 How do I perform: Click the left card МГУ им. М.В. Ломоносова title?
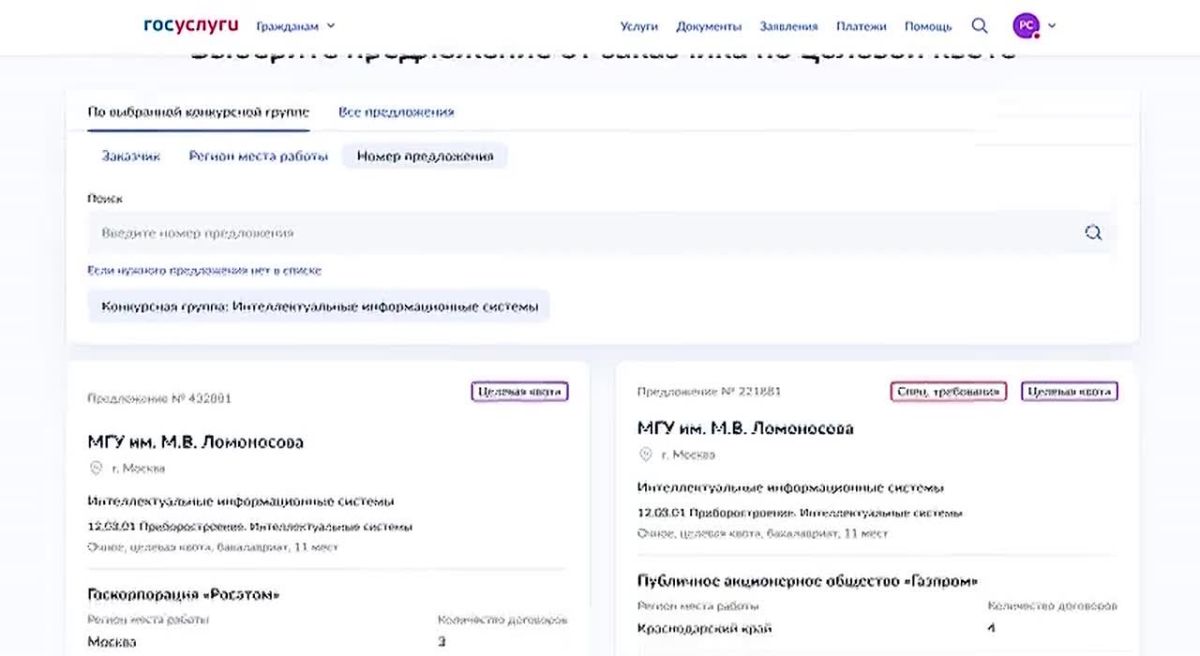click(x=196, y=442)
